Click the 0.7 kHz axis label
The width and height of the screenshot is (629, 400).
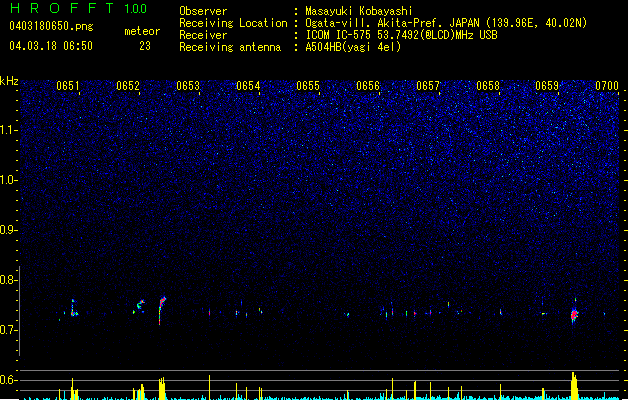(8, 330)
